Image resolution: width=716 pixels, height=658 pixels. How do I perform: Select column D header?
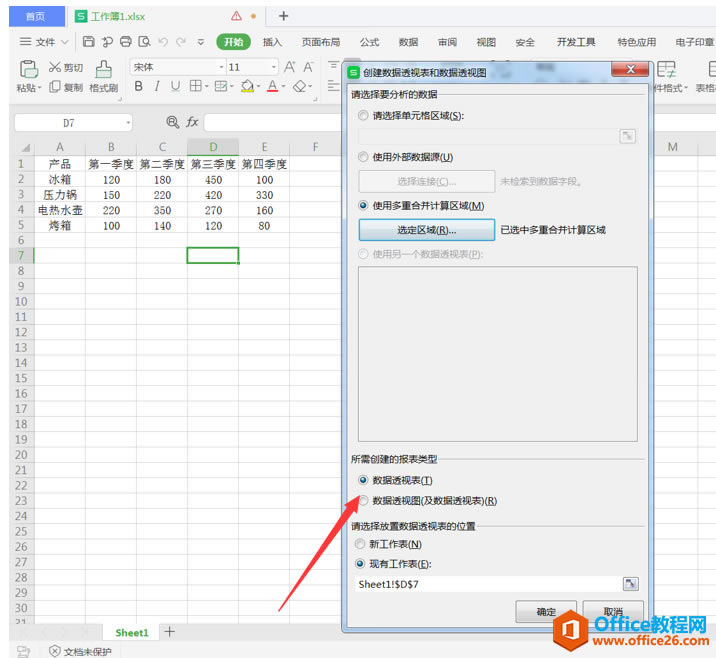tap(213, 147)
